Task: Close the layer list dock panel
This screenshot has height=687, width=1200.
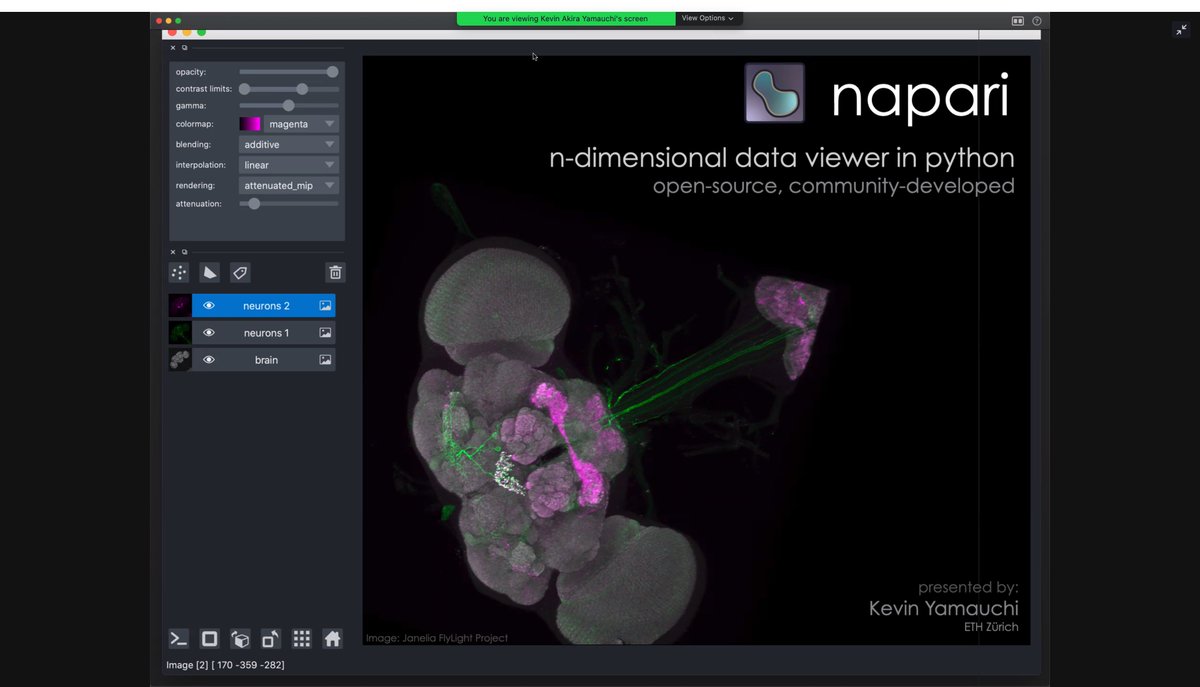Action: click(172, 252)
